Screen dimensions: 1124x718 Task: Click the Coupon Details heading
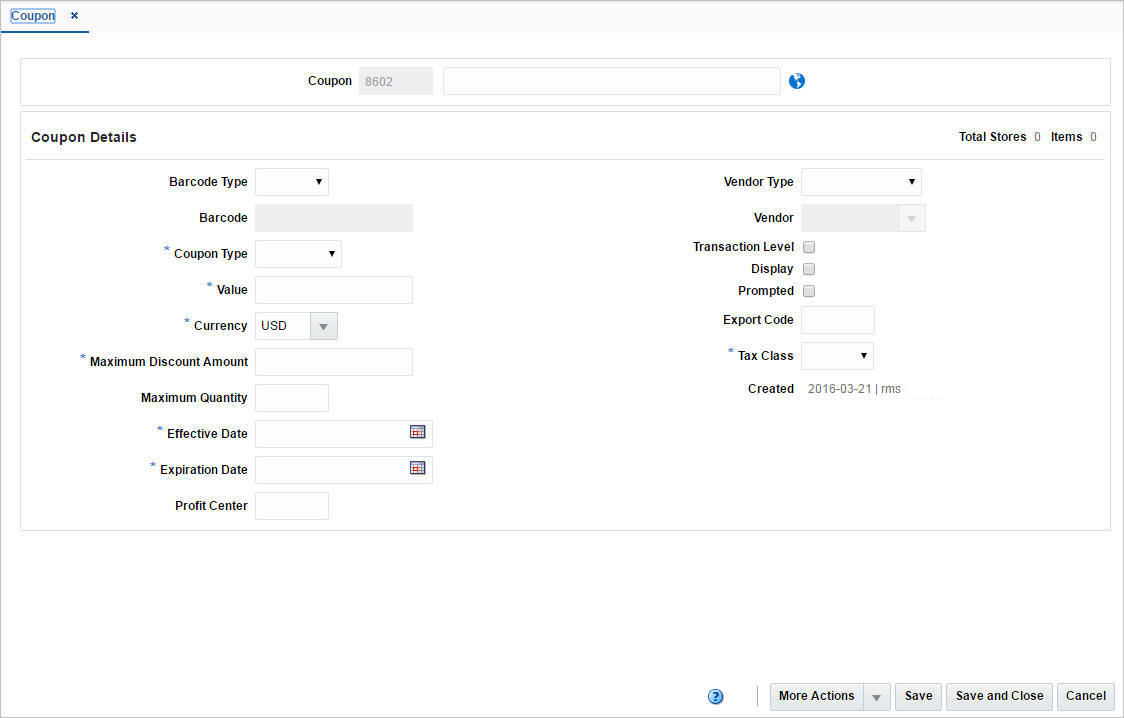pos(84,137)
